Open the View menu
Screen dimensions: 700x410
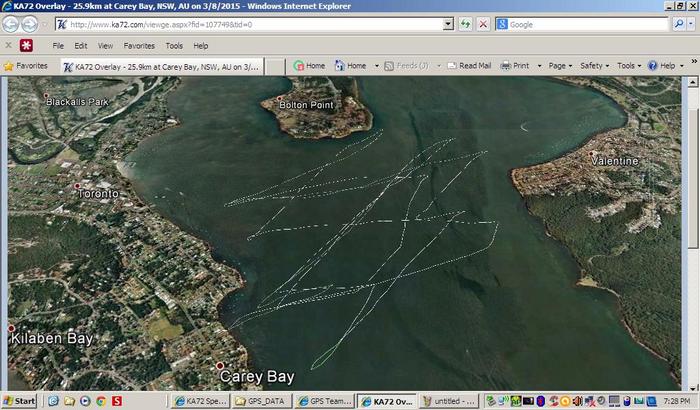click(105, 45)
